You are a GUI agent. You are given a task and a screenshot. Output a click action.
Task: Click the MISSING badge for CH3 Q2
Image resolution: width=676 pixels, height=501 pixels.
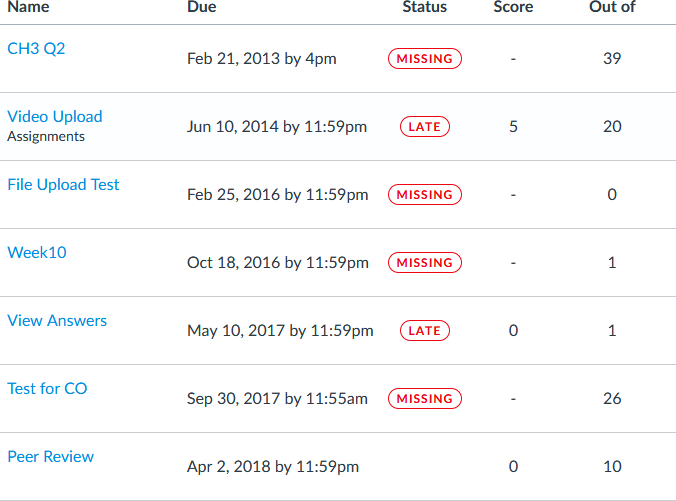click(x=425, y=59)
